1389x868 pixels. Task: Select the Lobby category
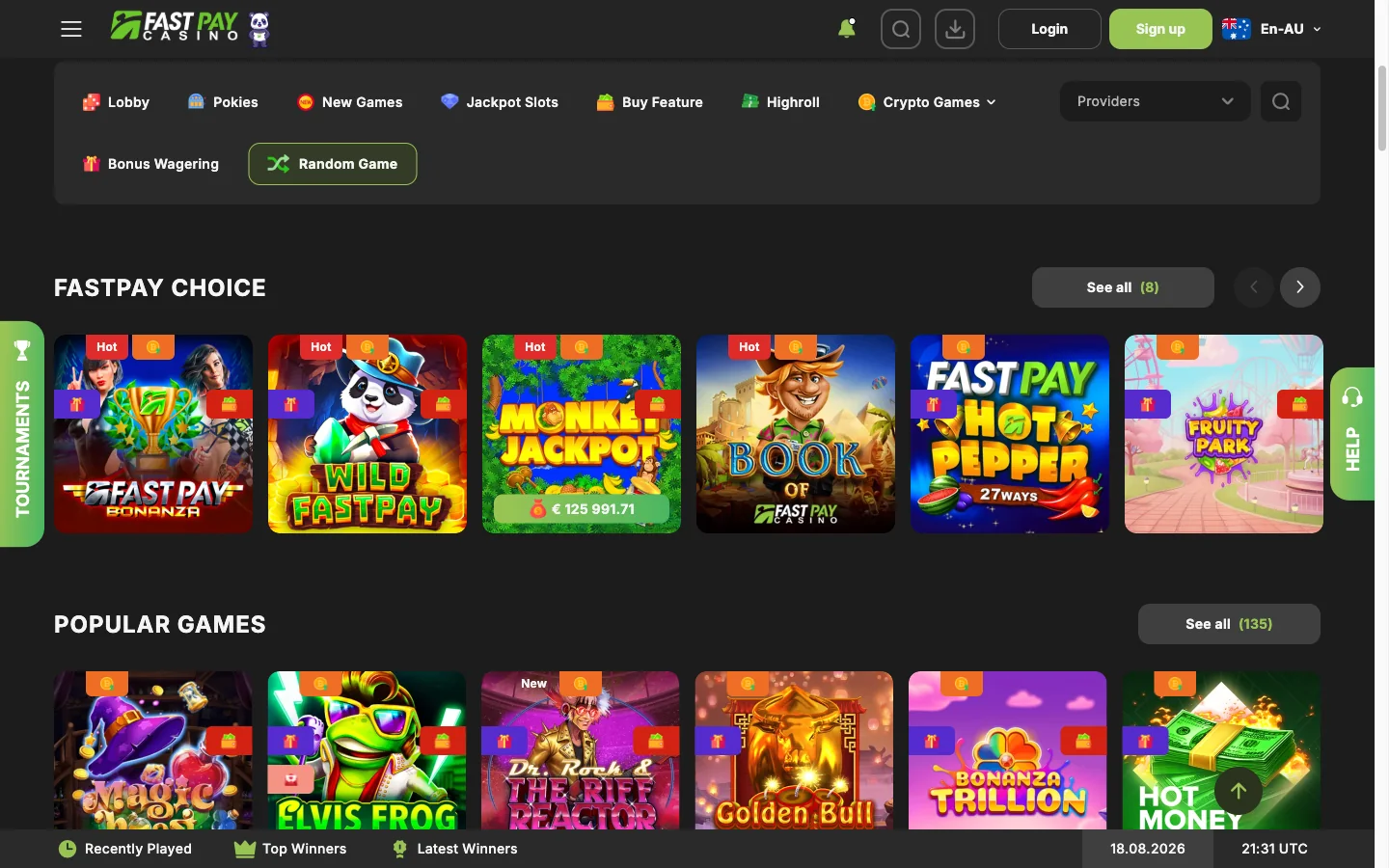coord(116,102)
